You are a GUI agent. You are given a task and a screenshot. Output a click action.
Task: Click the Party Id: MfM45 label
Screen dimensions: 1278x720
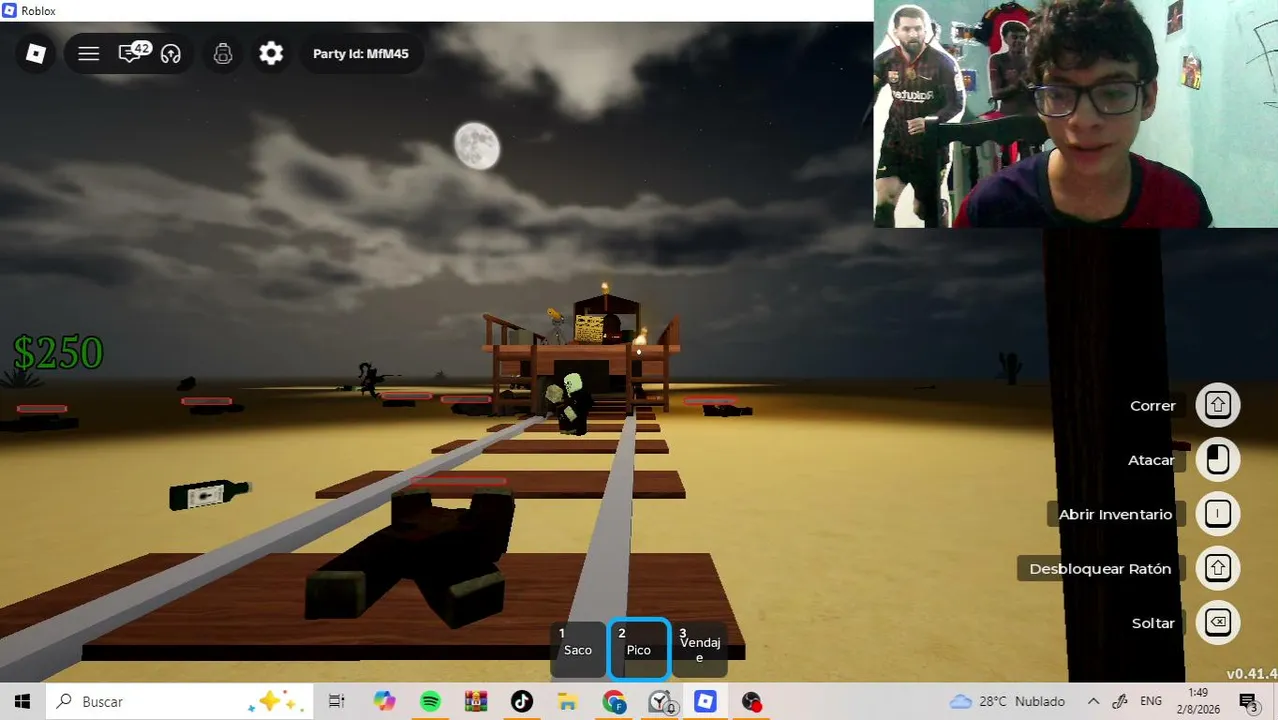click(x=361, y=54)
